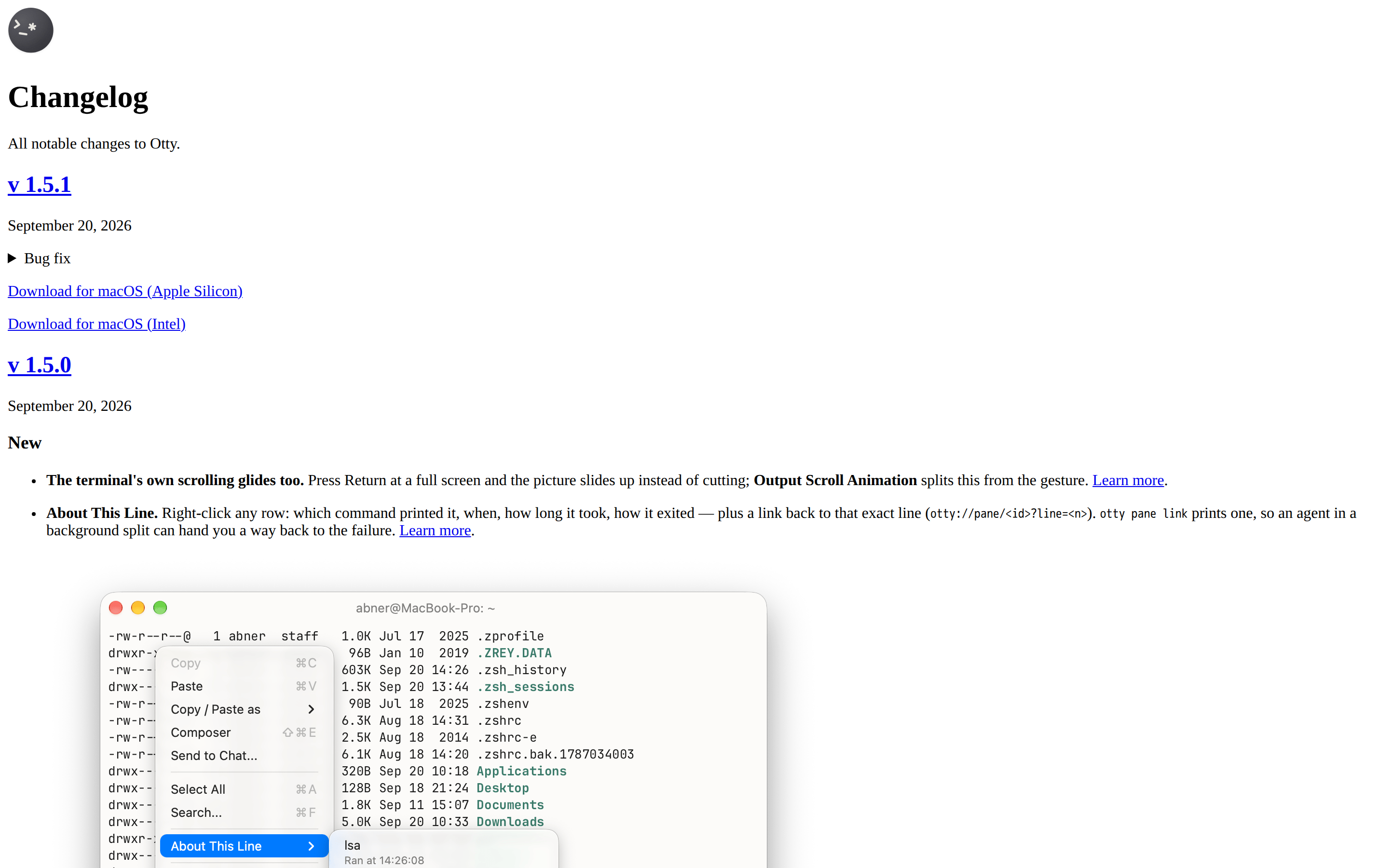Click the '.zshenv' file name

[x=503, y=704]
